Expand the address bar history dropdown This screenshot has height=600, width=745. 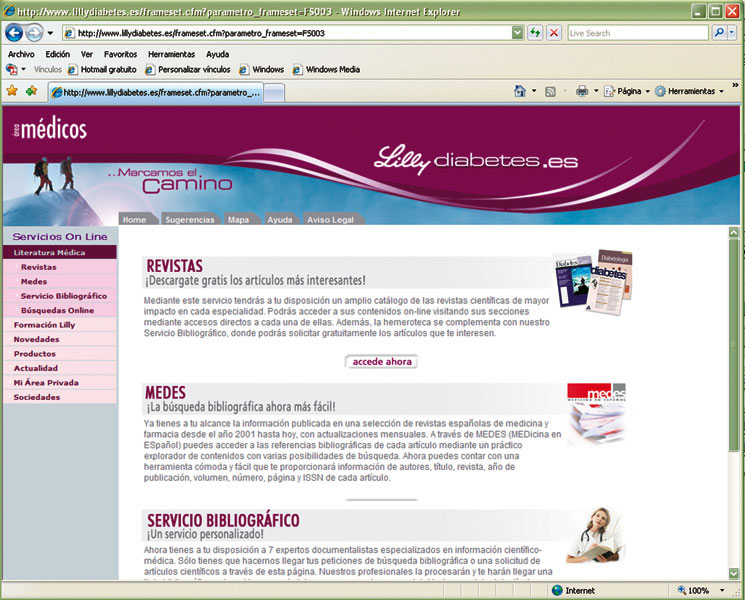518,33
